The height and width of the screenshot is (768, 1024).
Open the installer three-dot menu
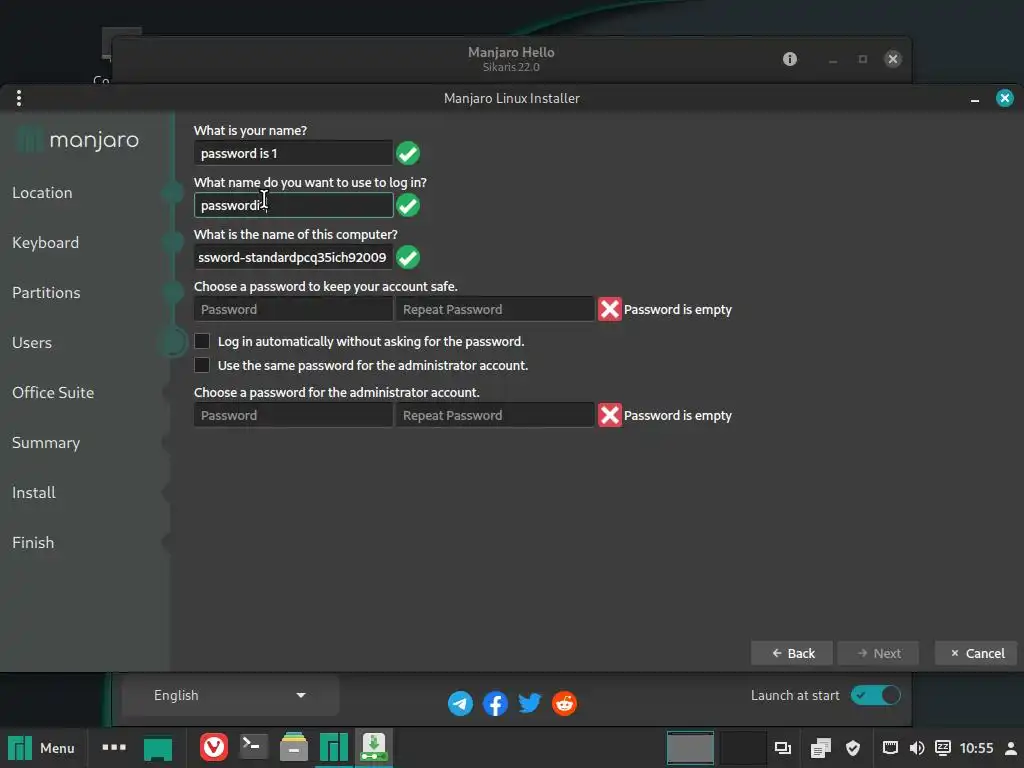pos(19,98)
